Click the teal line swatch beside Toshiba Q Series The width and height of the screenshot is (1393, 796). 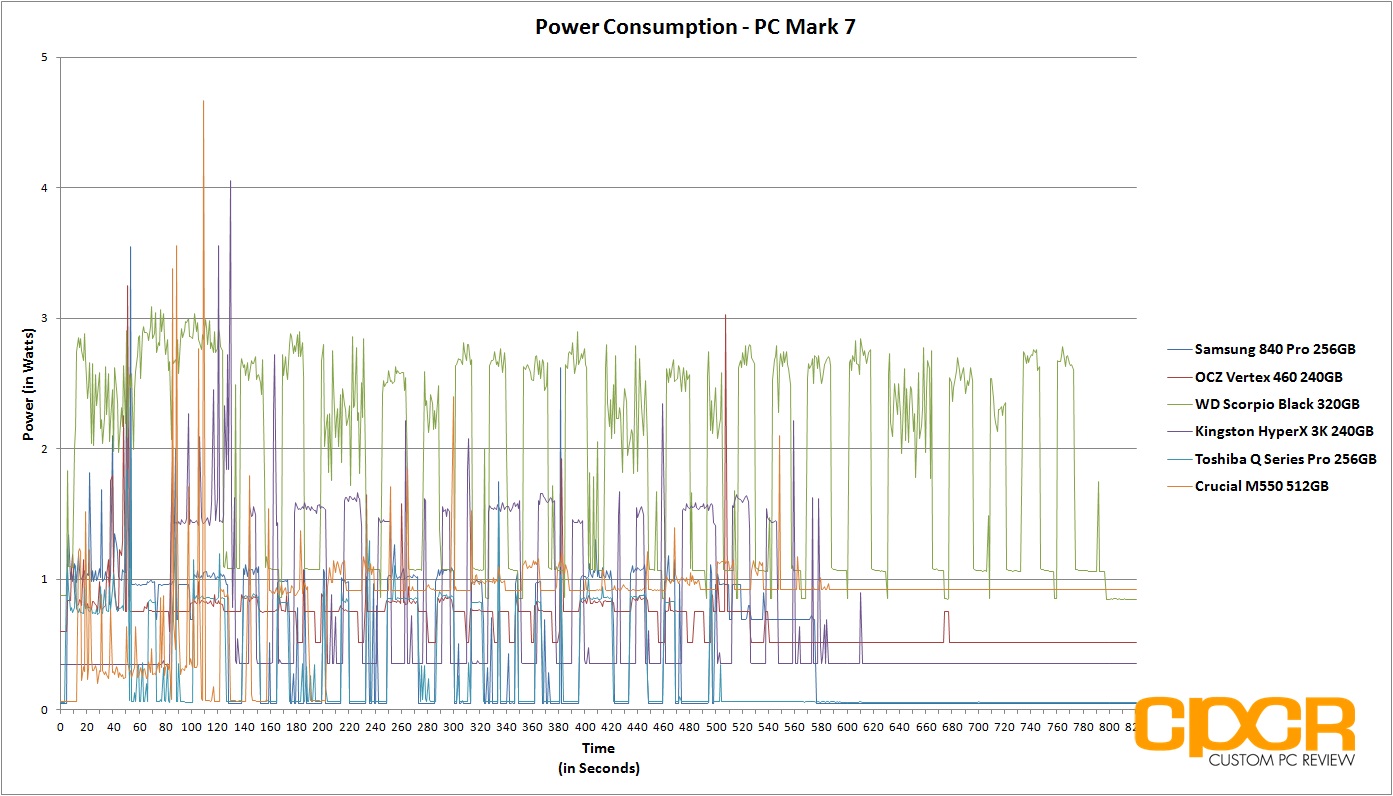[x=1178, y=459]
